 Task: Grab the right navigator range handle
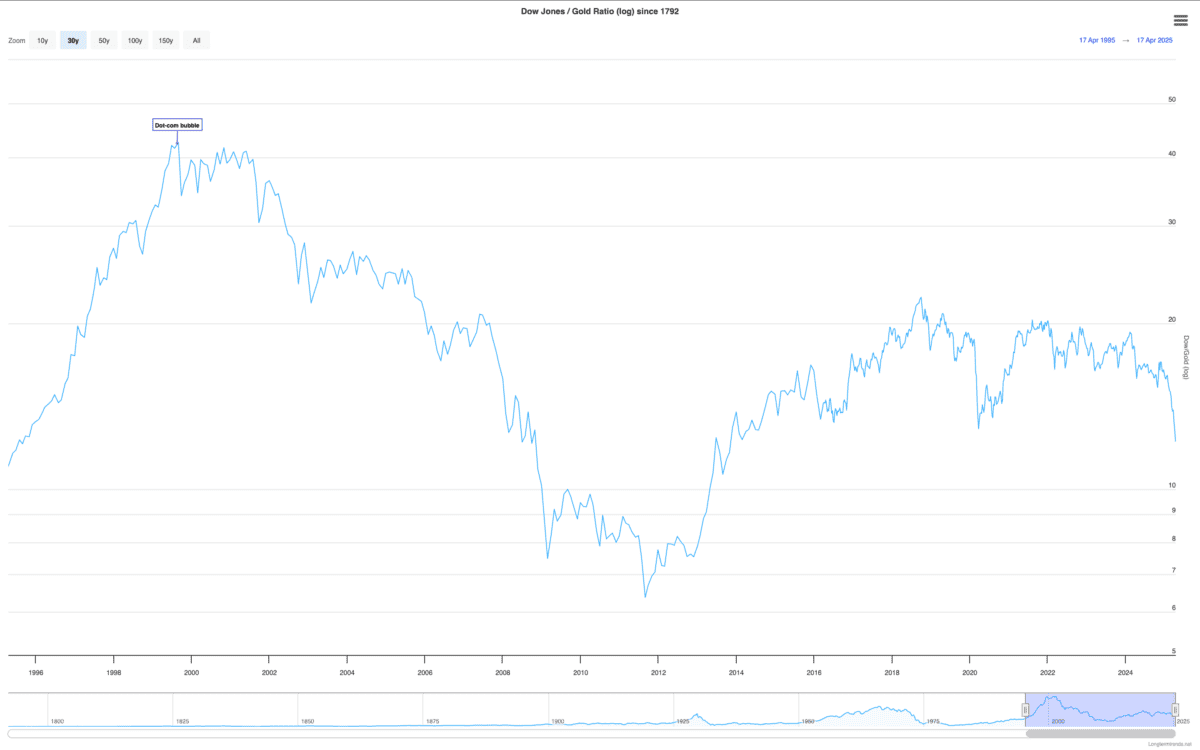click(1175, 709)
